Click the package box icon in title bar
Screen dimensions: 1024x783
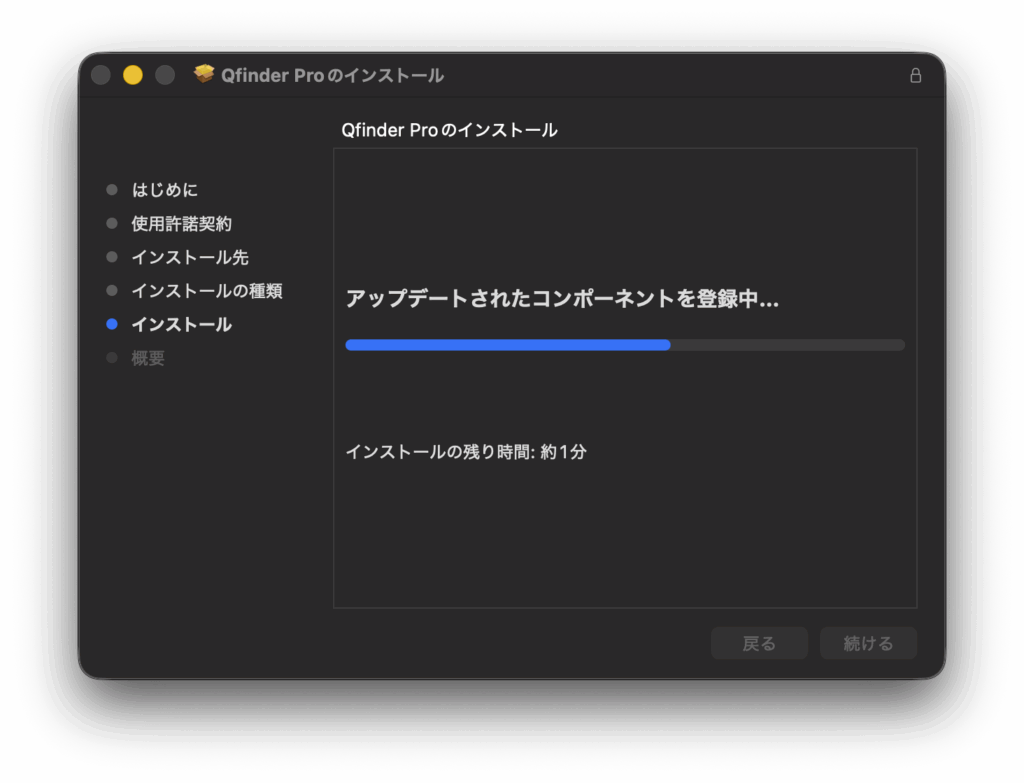point(204,75)
